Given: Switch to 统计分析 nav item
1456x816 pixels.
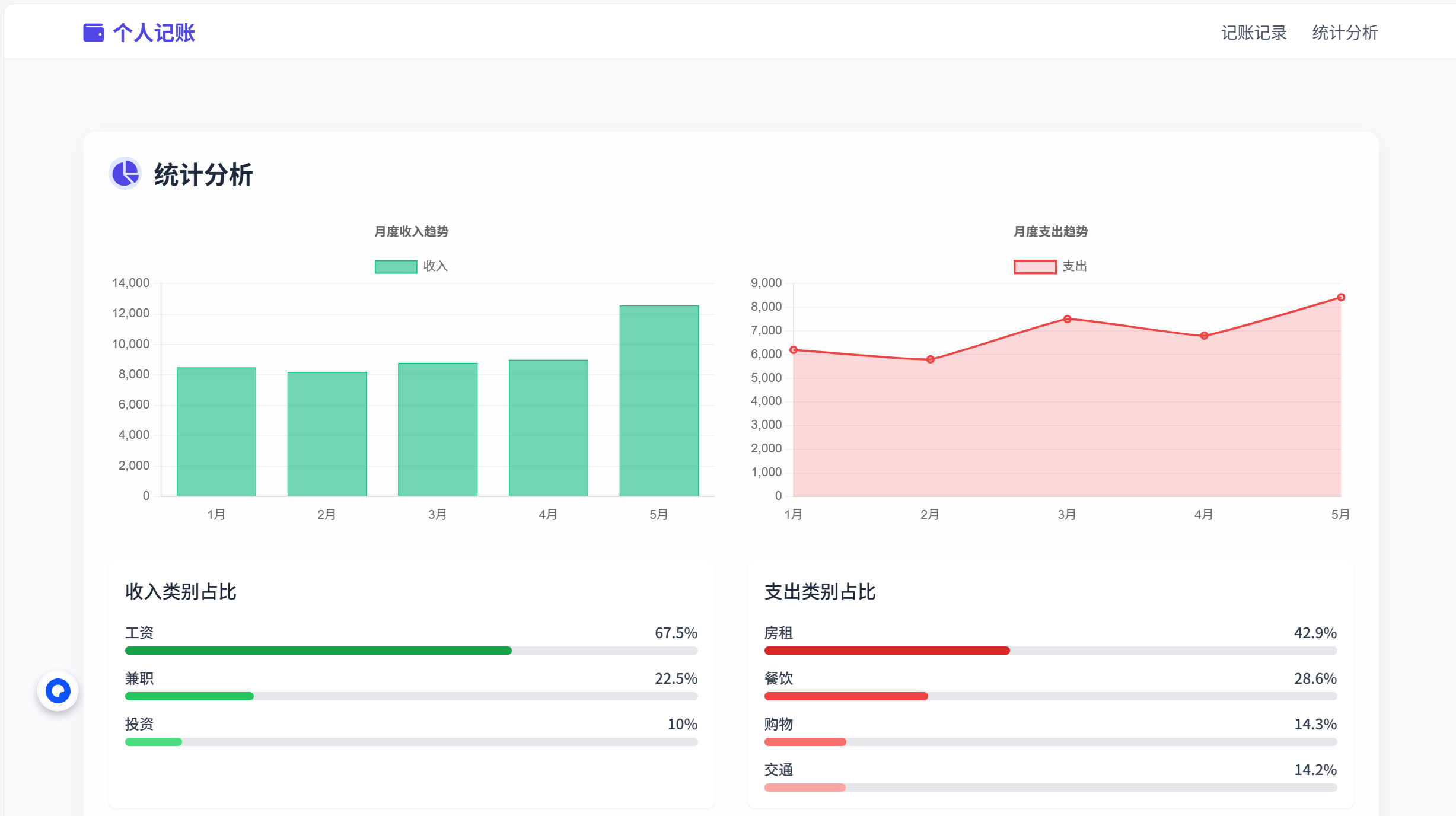Looking at the screenshot, I should point(1345,33).
